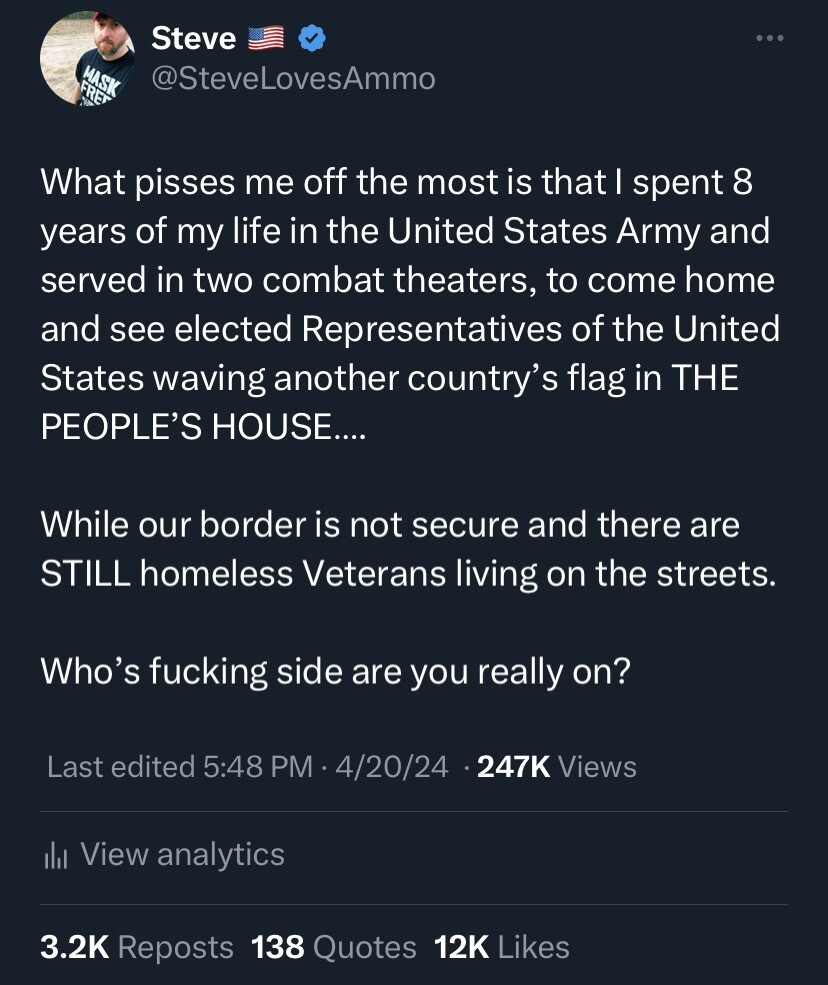Click the question ending "side are you really on?"
The height and width of the screenshot is (985, 828).
[335, 671]
